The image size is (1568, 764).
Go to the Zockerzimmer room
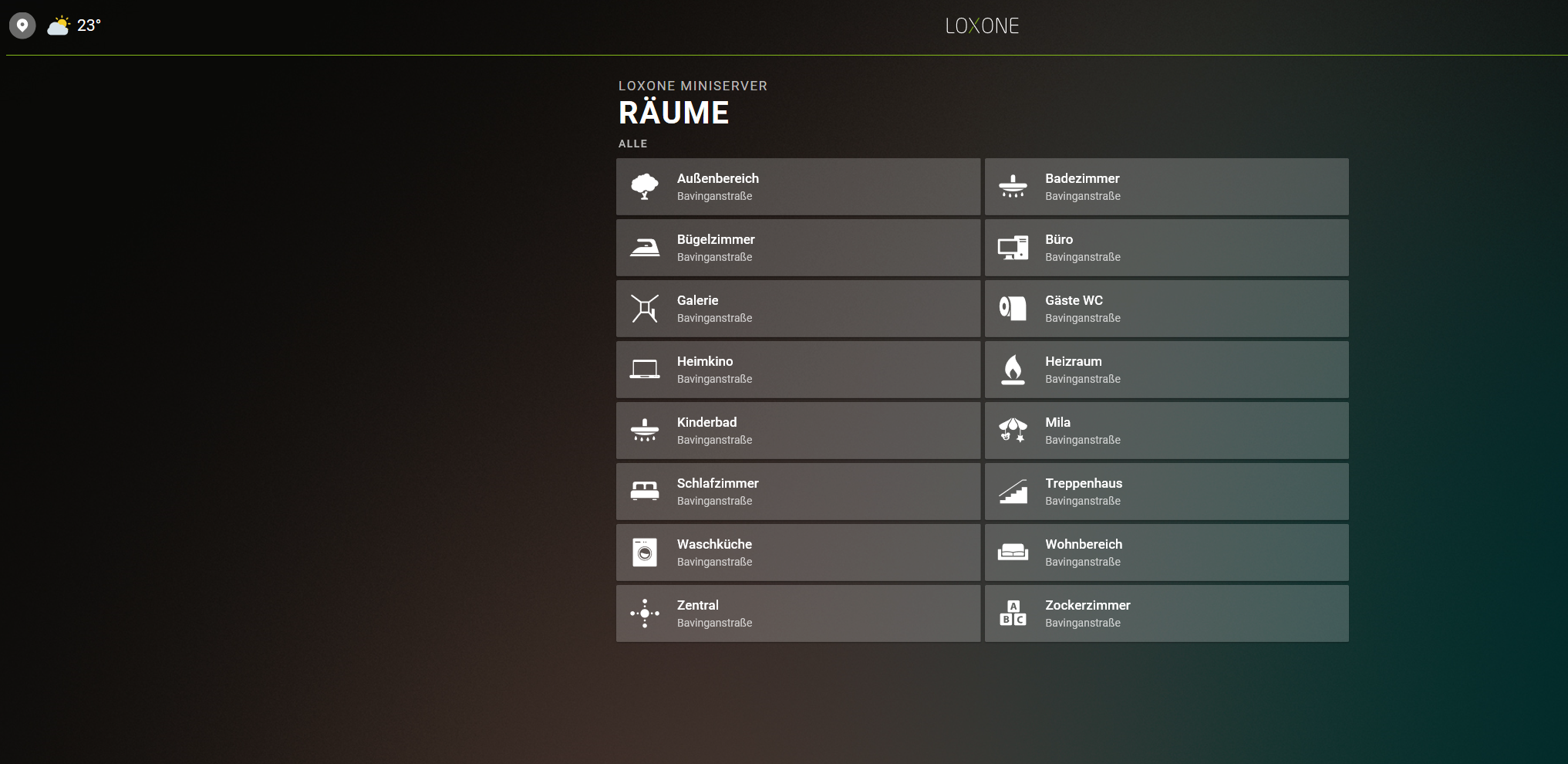pyautogui.click(x=1166, y=614)
